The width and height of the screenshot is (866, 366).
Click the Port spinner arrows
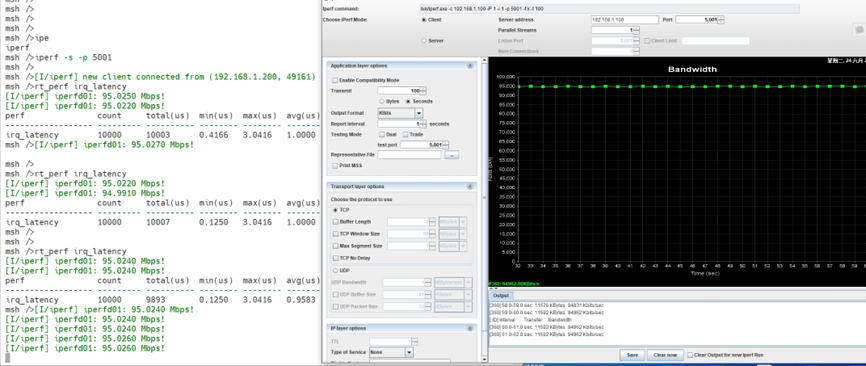click(x=721, y=20)
